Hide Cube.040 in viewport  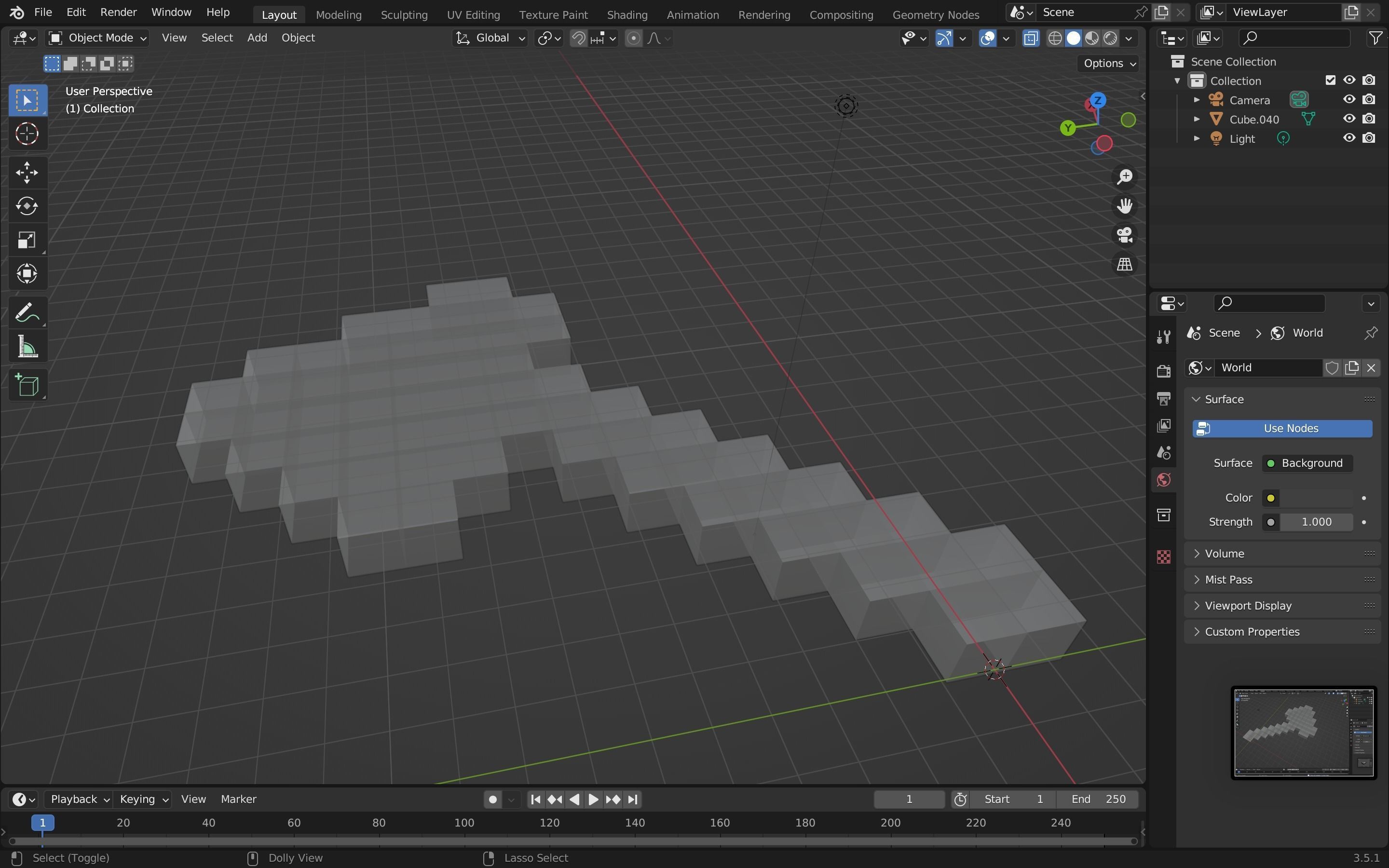(x=1349, y=119)
